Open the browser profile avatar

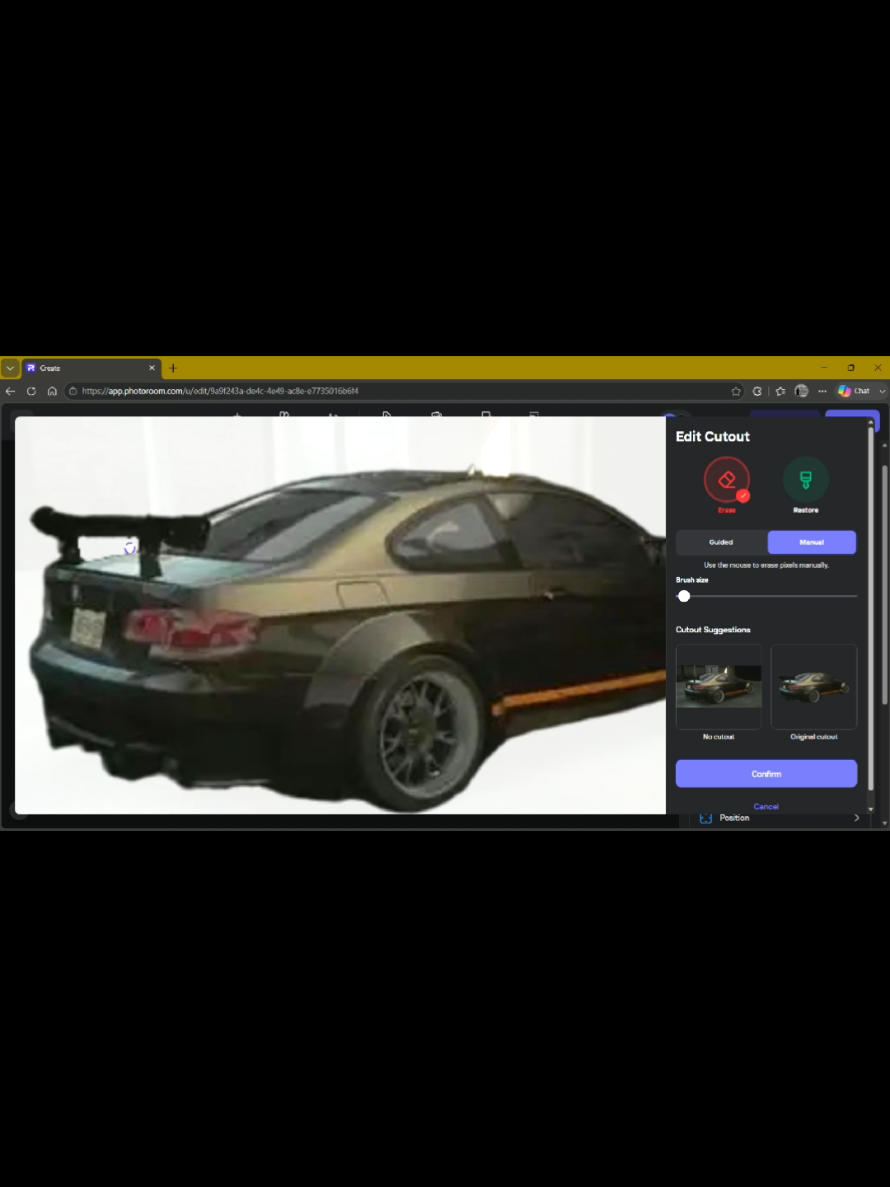click(x=801, y=391)
